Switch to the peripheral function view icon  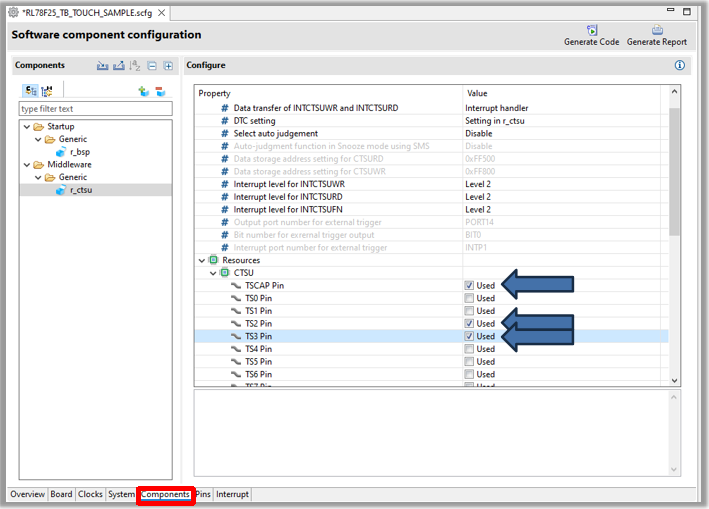[x=47, y=91]
